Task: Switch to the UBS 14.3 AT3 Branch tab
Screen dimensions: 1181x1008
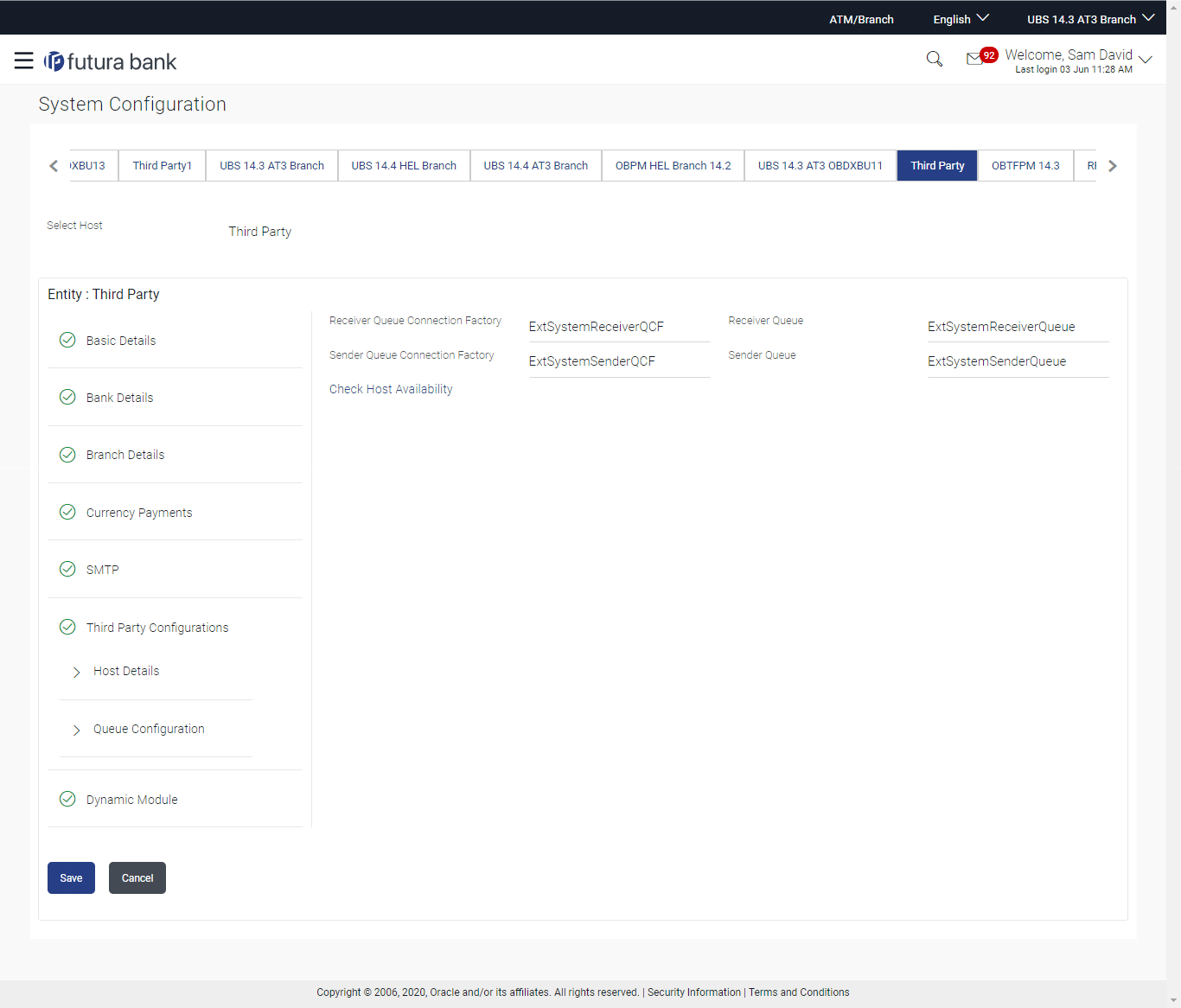Action: (271, 165)
